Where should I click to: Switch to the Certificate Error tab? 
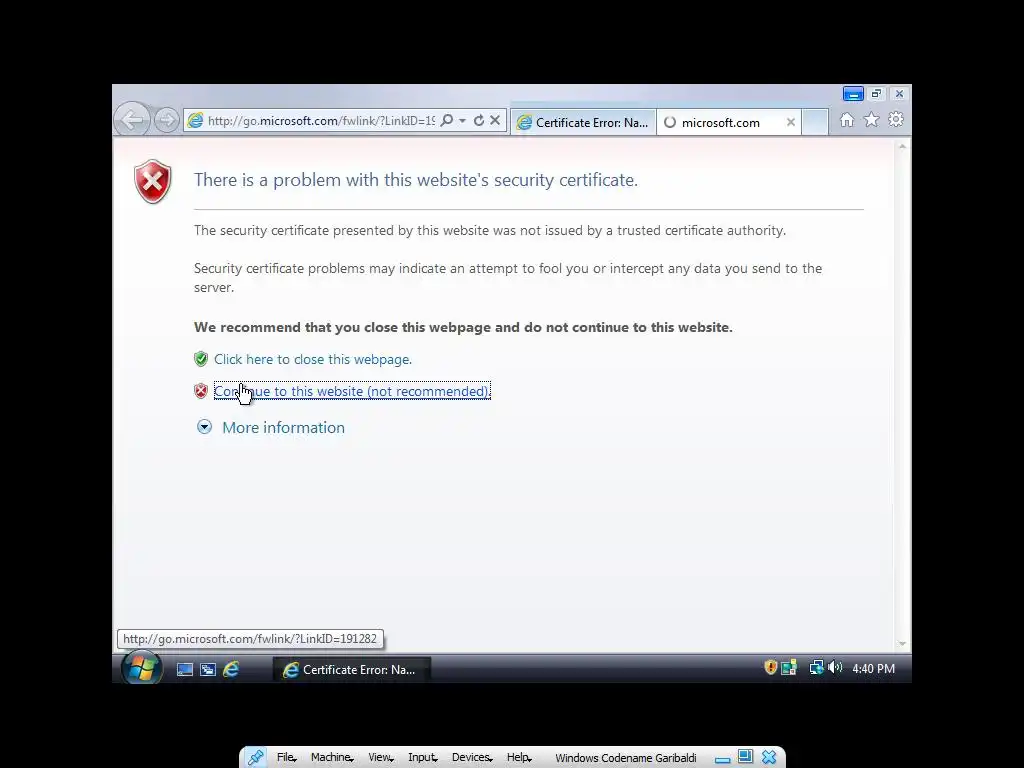tap(583, 122)
